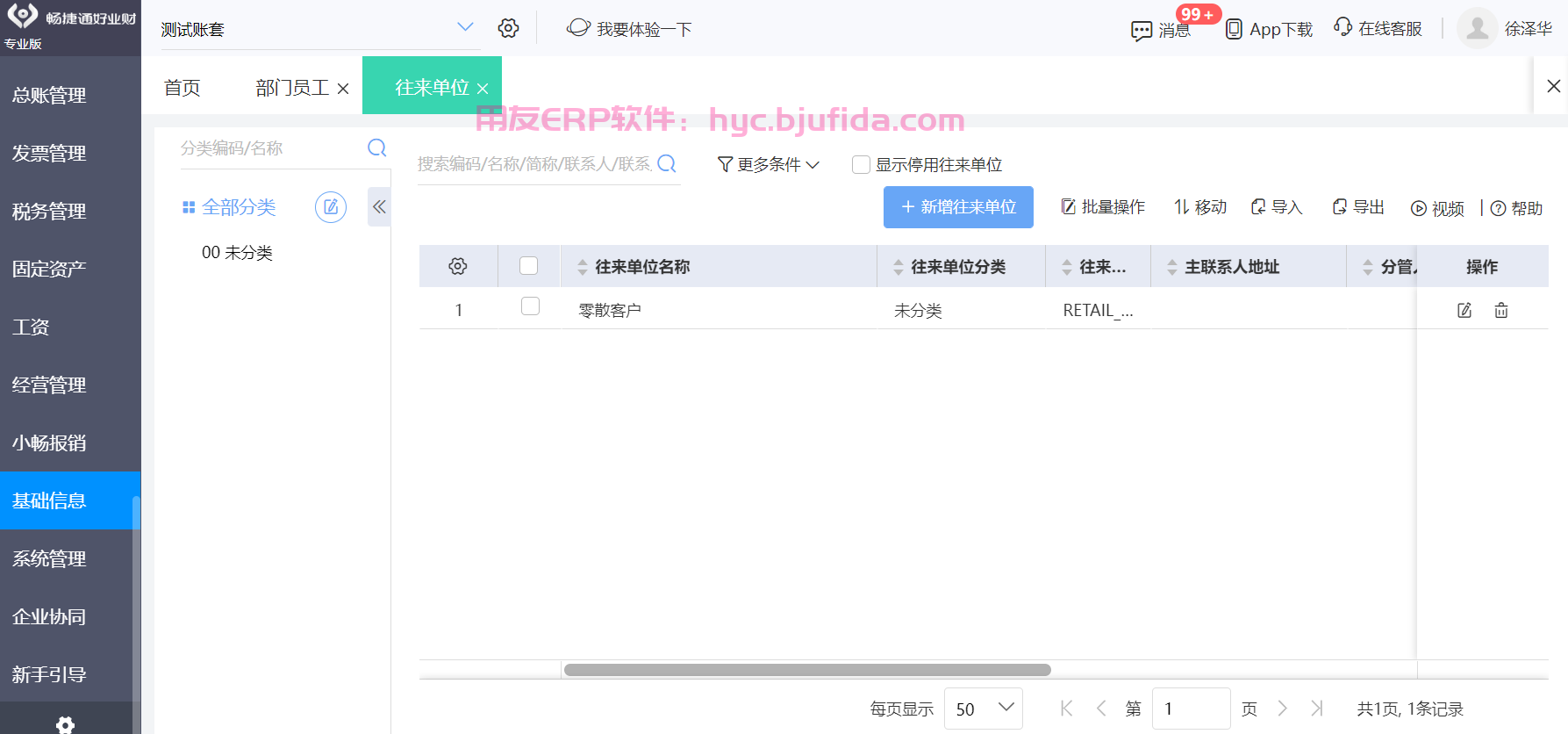1568x734 pixels.
Task: Click the category search magnifier icon
Action: pyautogui.click(x=377, y=148)
